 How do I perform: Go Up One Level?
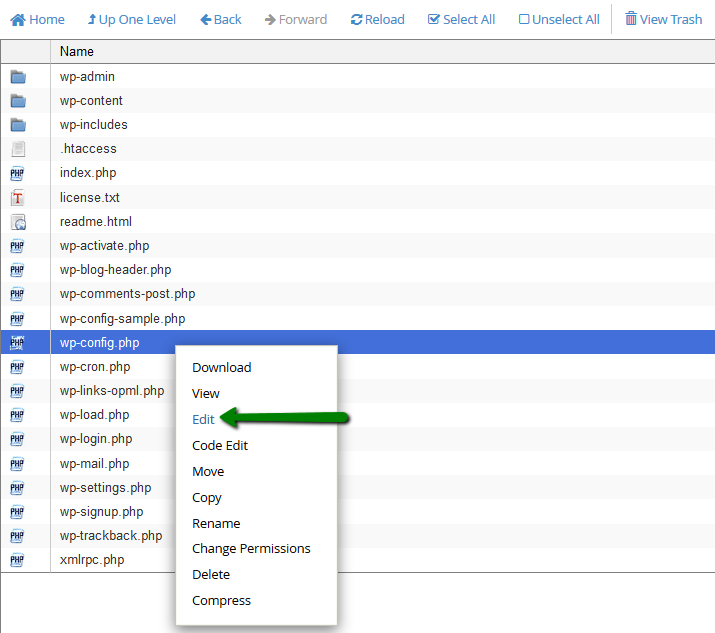(131, 20)
